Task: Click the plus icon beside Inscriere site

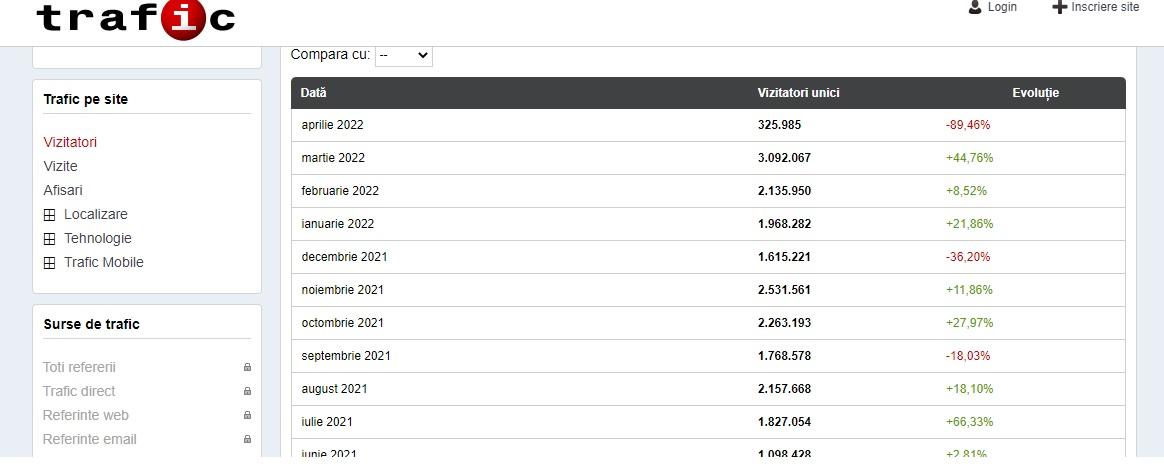Action: (1059, 7)
